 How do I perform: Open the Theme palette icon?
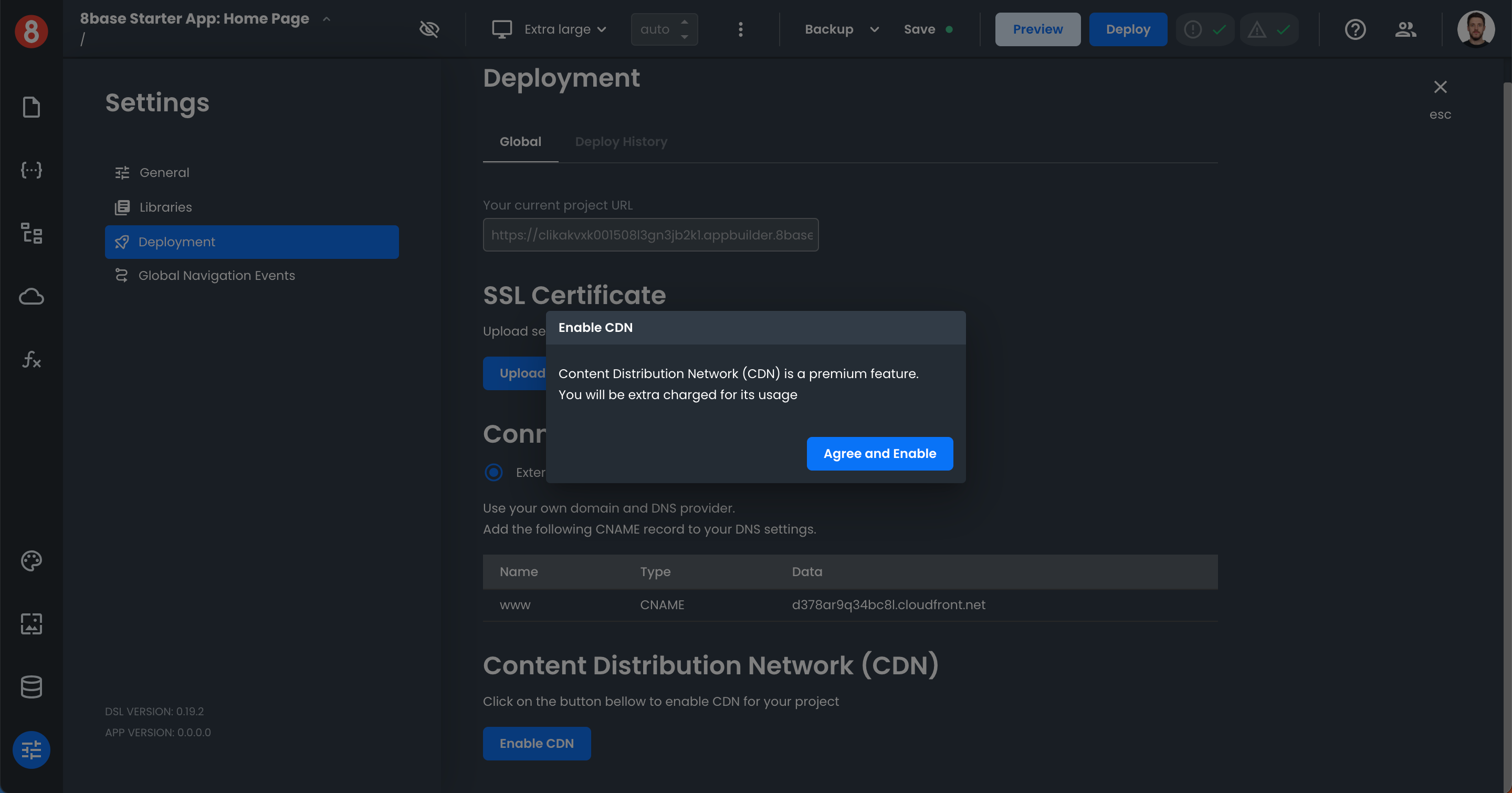pos(31,560)
